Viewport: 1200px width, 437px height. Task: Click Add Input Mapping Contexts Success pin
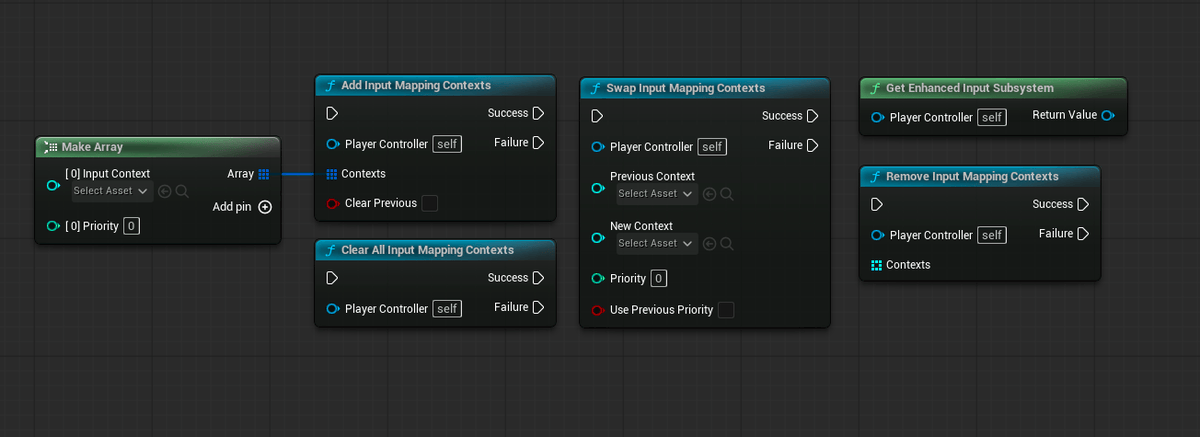click(539, 113)
